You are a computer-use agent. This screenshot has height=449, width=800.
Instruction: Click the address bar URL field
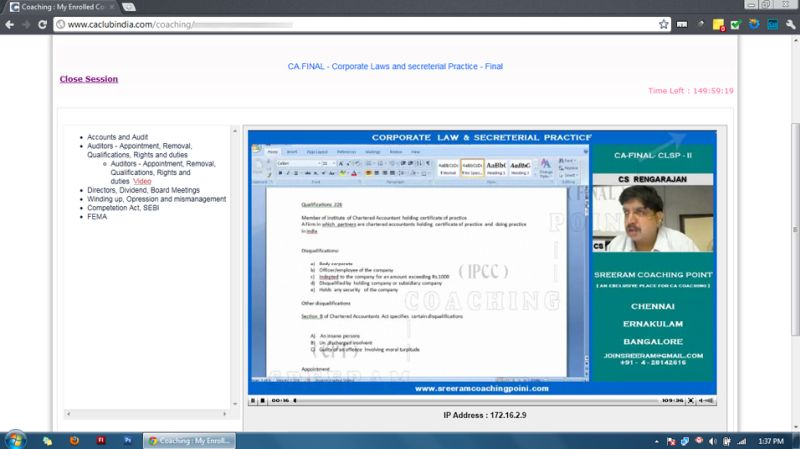pyautogui.click(x=350, y=24)
